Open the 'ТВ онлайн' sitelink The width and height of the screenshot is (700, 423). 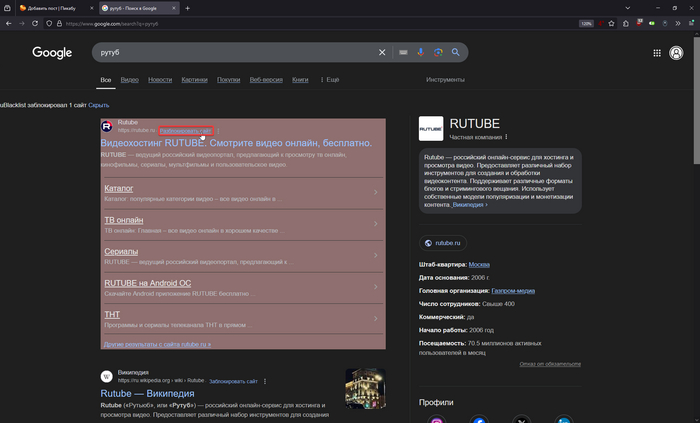click(124, 220)
